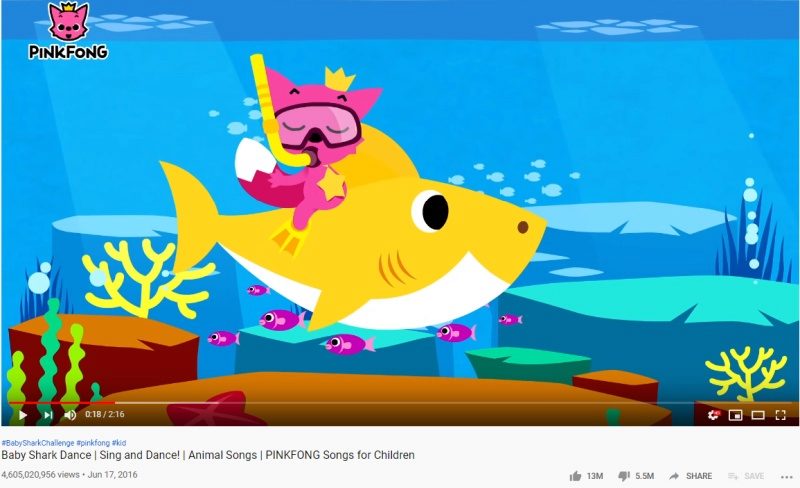Open the three-dot more actions menu
This screenshot has width=800, height=488.
[x=786, y=477]
